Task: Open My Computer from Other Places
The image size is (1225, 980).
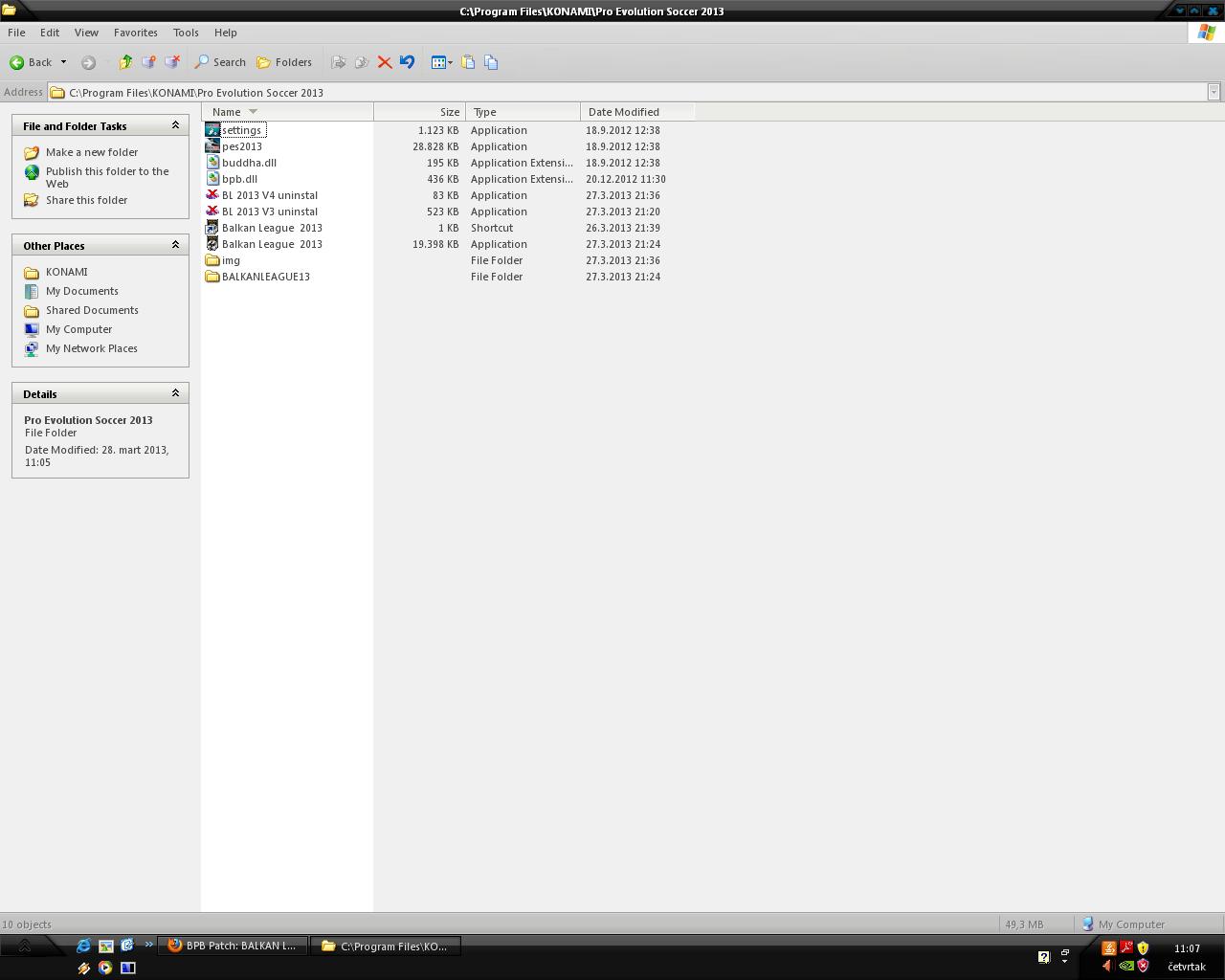Action: pyautogui.click(x=78, y=329)
